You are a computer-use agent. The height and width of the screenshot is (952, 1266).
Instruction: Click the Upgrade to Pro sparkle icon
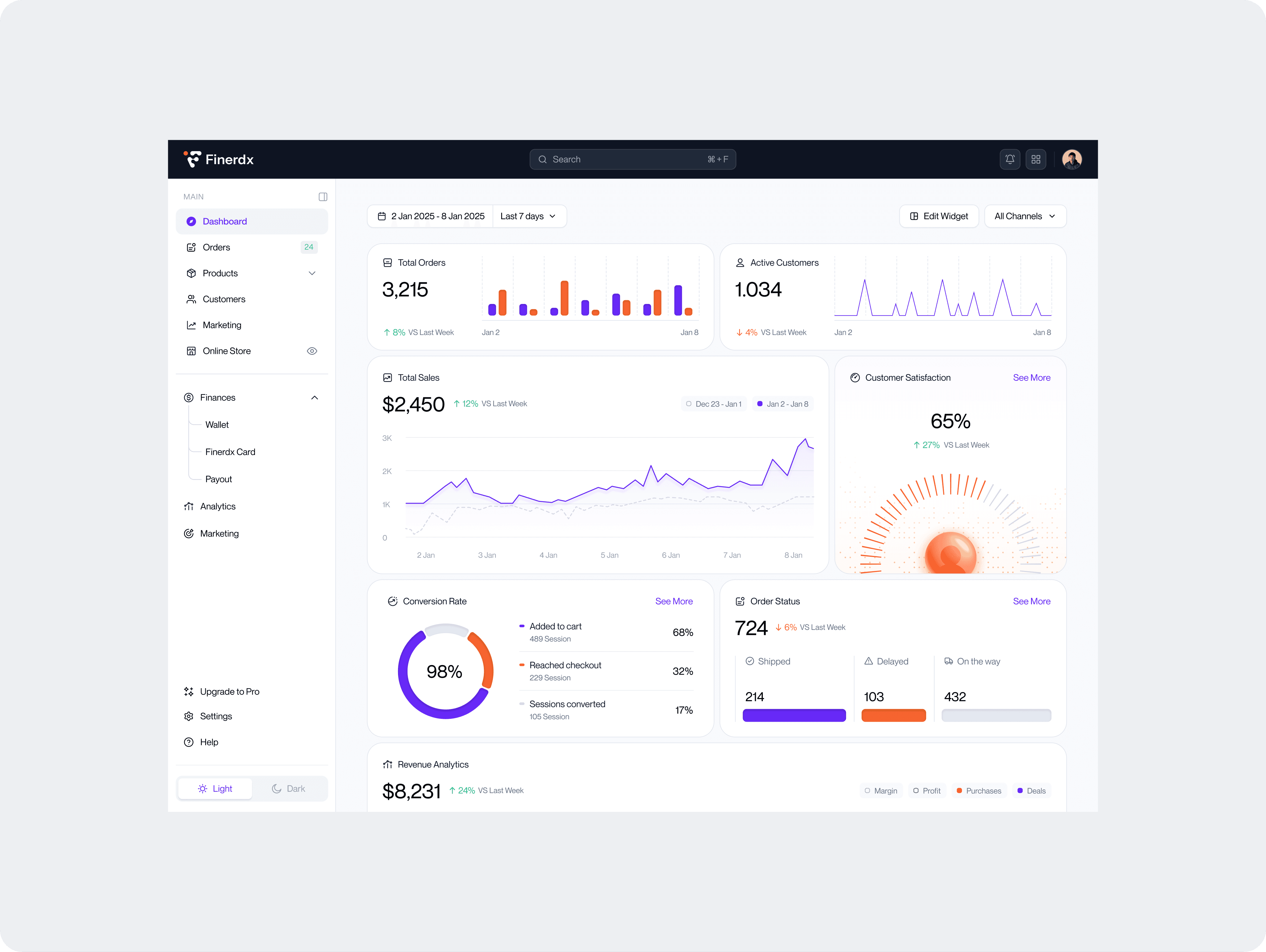click(x=189, y=692)
